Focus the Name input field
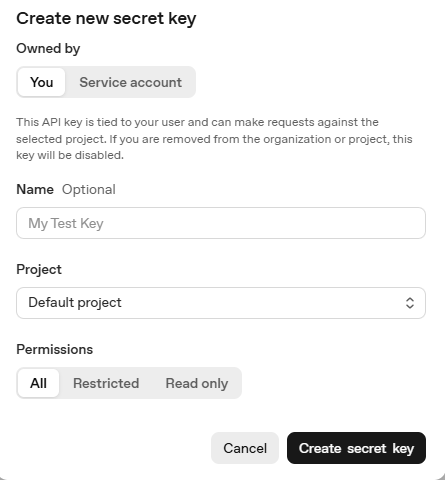Image resolution: width=445 pixels, height=480 pixels. pos(221,223)
